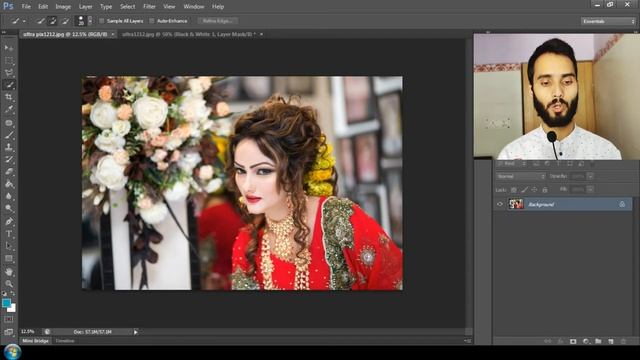Open the Opacity dropdown arrow
The width and height of the screenshot is (640, 360).
click(x=590, y=176)
